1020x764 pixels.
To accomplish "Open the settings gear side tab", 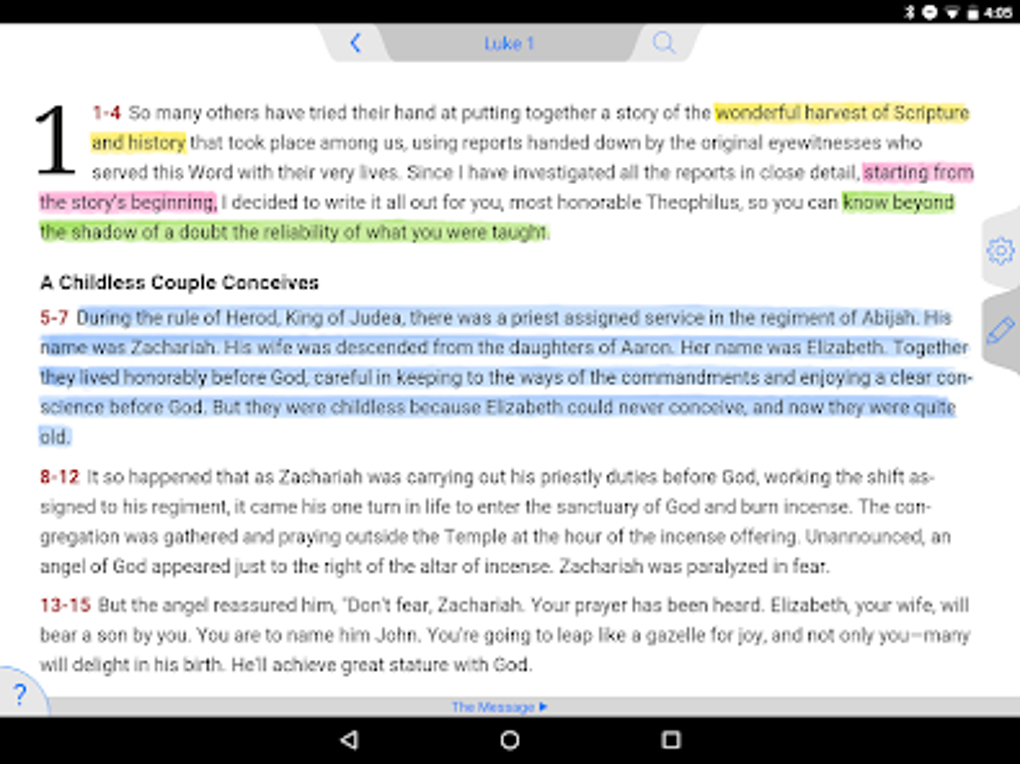I will tap(1000, 251).
